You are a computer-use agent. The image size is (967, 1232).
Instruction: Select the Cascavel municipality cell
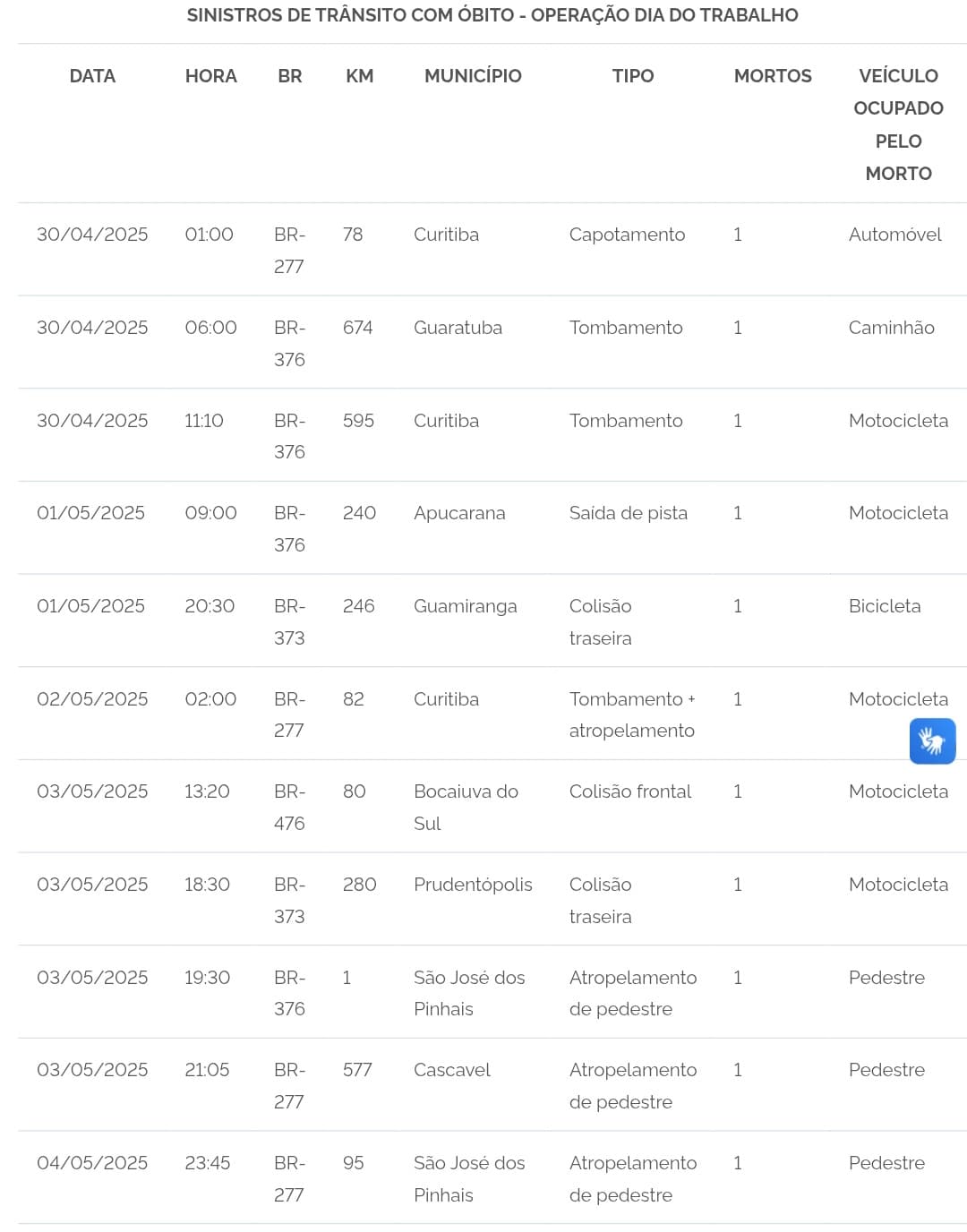(452, 1070)
